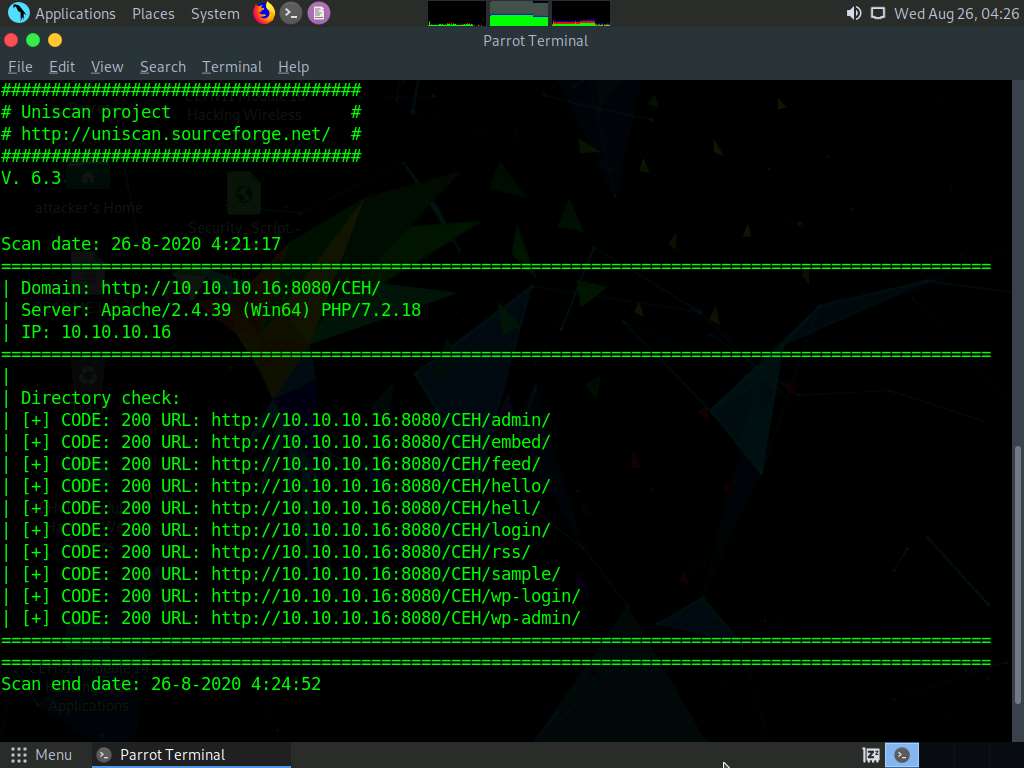Open the volume speaker icon
The height and width of the screenshot is (768, 1024).
point(854,13)
